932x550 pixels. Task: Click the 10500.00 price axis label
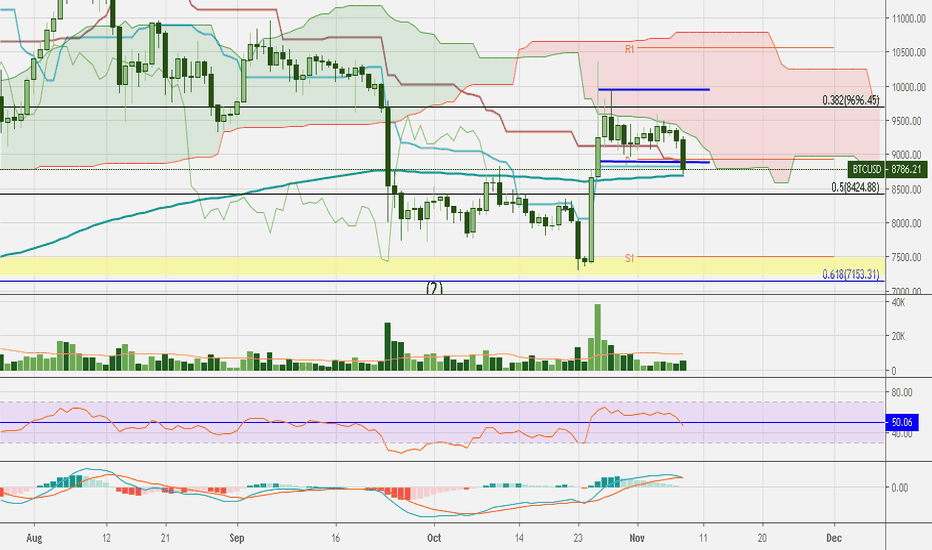pos(908,52)
